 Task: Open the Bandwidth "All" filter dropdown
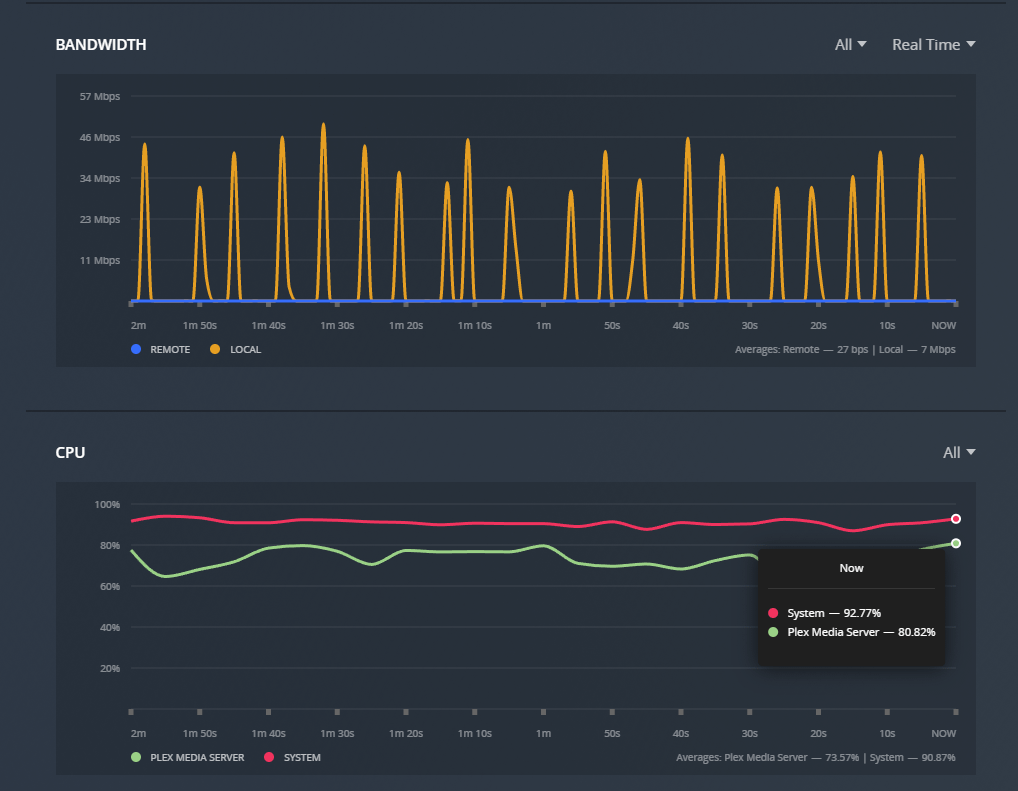point(850,44)
